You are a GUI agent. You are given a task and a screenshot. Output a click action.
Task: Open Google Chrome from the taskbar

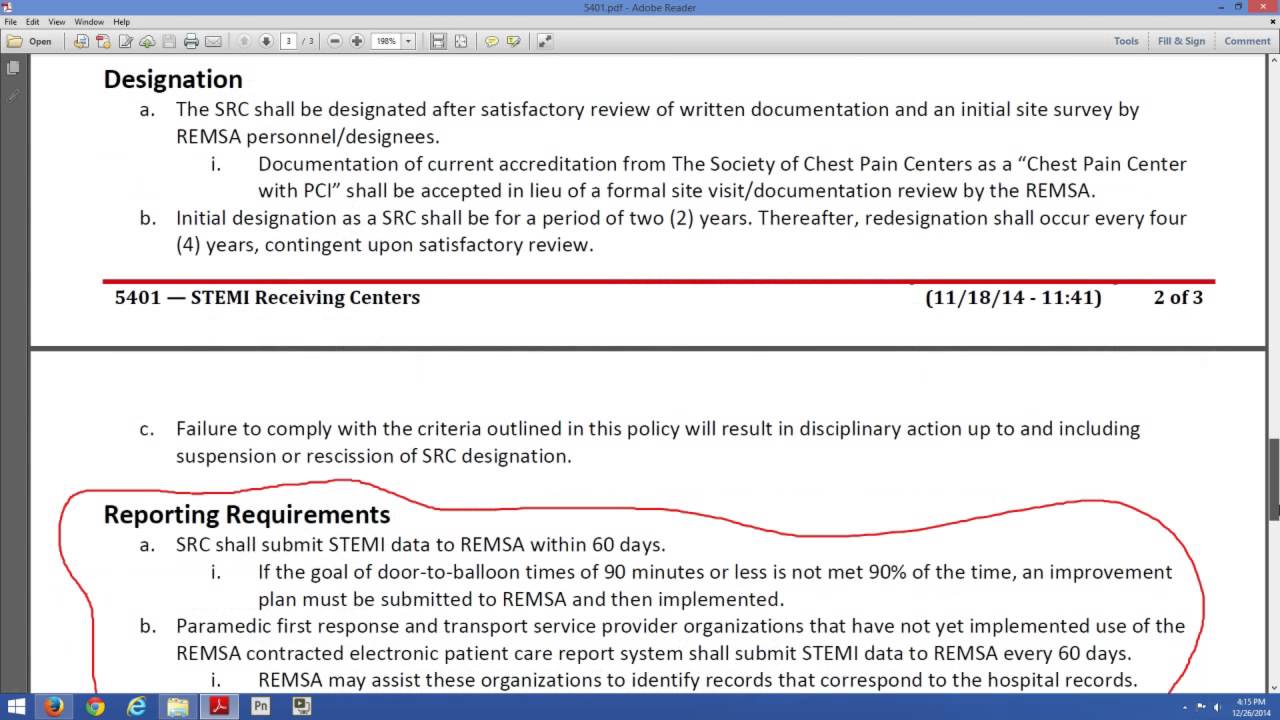pos(95,707)
